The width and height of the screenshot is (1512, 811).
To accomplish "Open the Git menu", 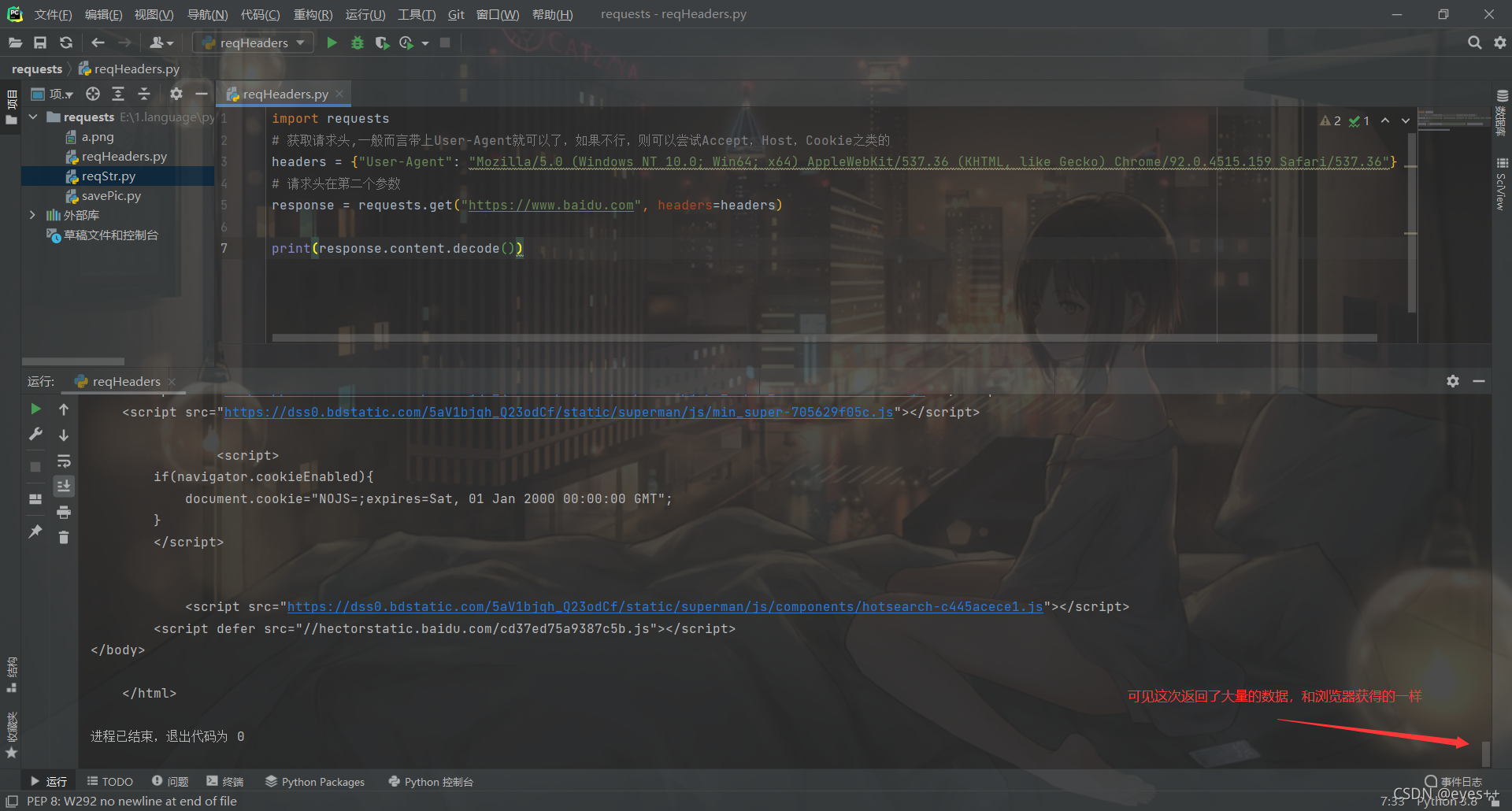I will 456,14.
